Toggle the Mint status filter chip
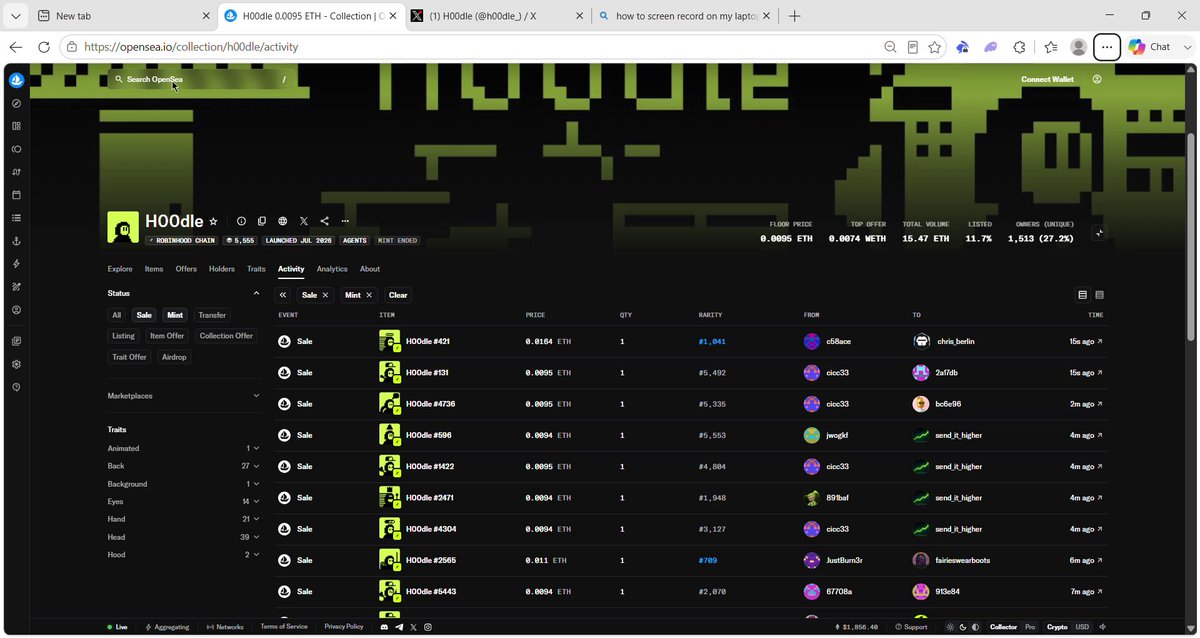This screenshot has width=1200, height=638. 175,315
